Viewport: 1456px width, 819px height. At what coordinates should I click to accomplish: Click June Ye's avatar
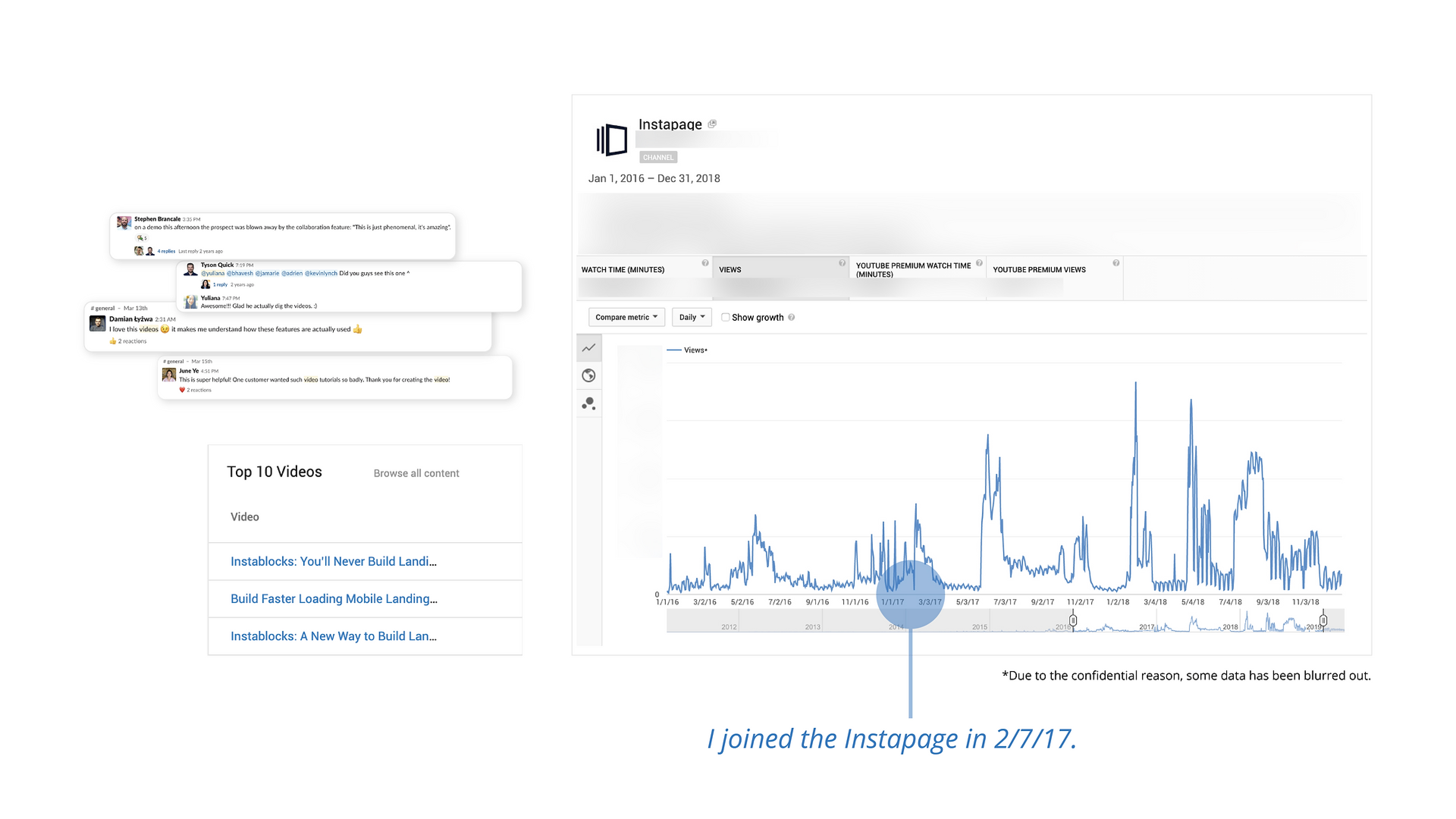(168, 374)
